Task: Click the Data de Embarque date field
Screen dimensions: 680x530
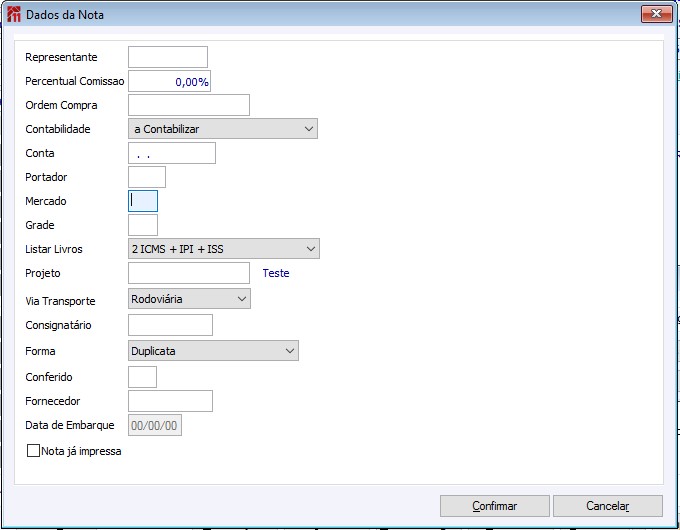Action: [x=155, y=425]
